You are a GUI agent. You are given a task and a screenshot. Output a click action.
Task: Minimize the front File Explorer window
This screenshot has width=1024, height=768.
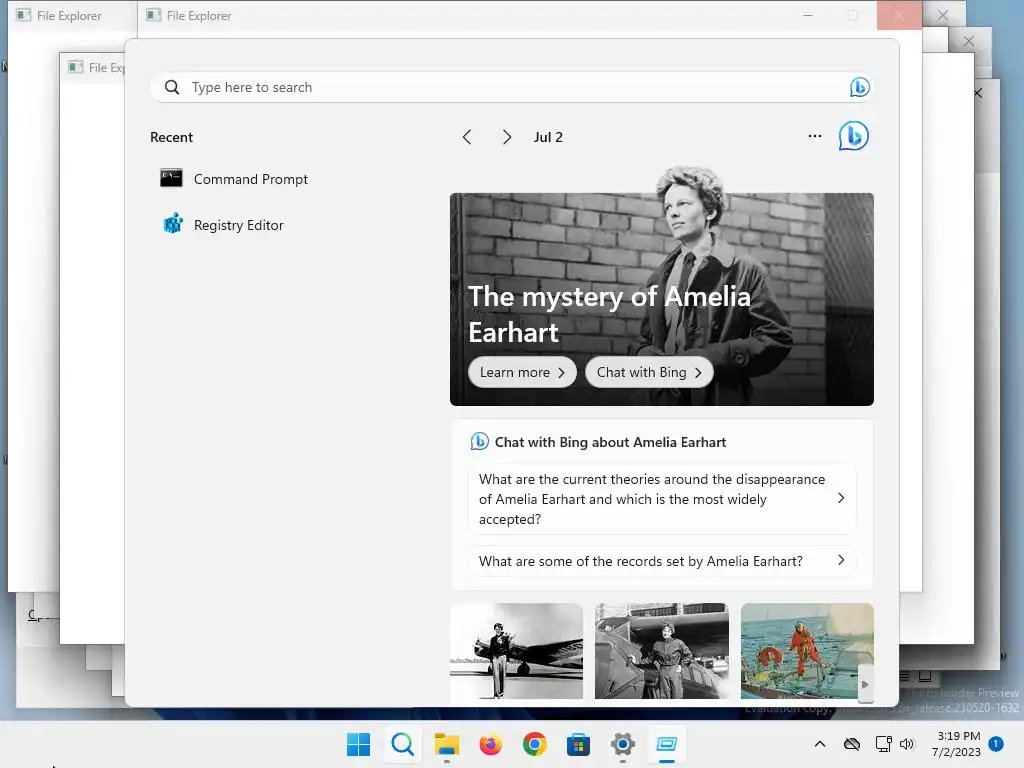tap(808, 15)
